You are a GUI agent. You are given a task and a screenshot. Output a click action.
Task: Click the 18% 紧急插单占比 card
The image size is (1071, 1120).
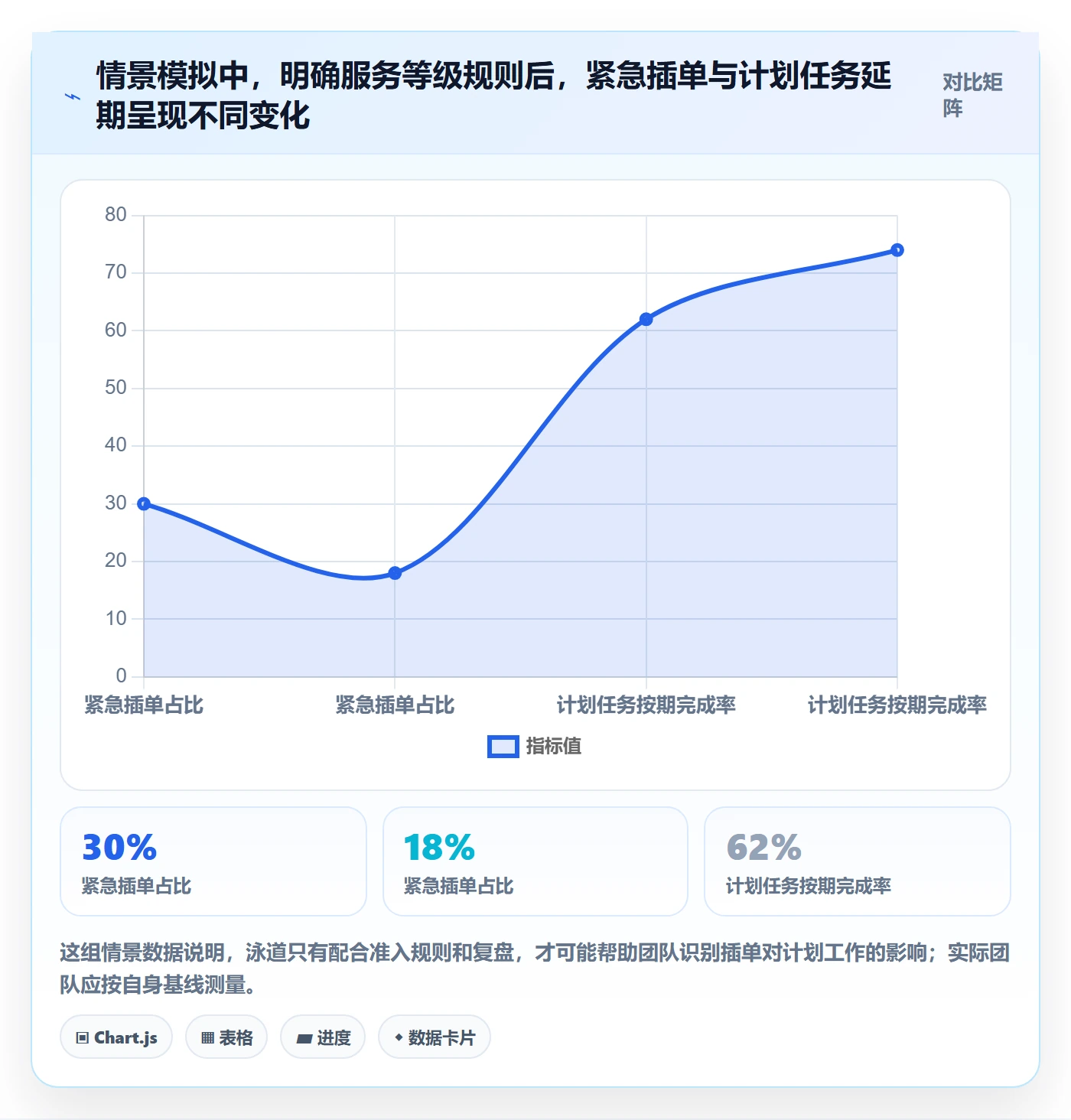[535, 861]
